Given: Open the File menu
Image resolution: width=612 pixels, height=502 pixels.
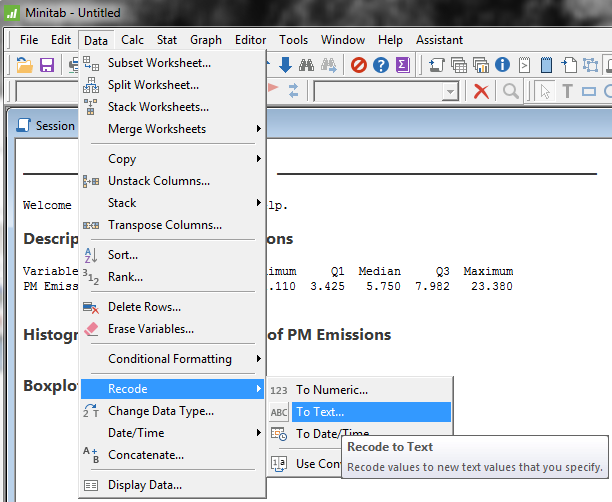Looking at the screenshot, I should point(29,40).
